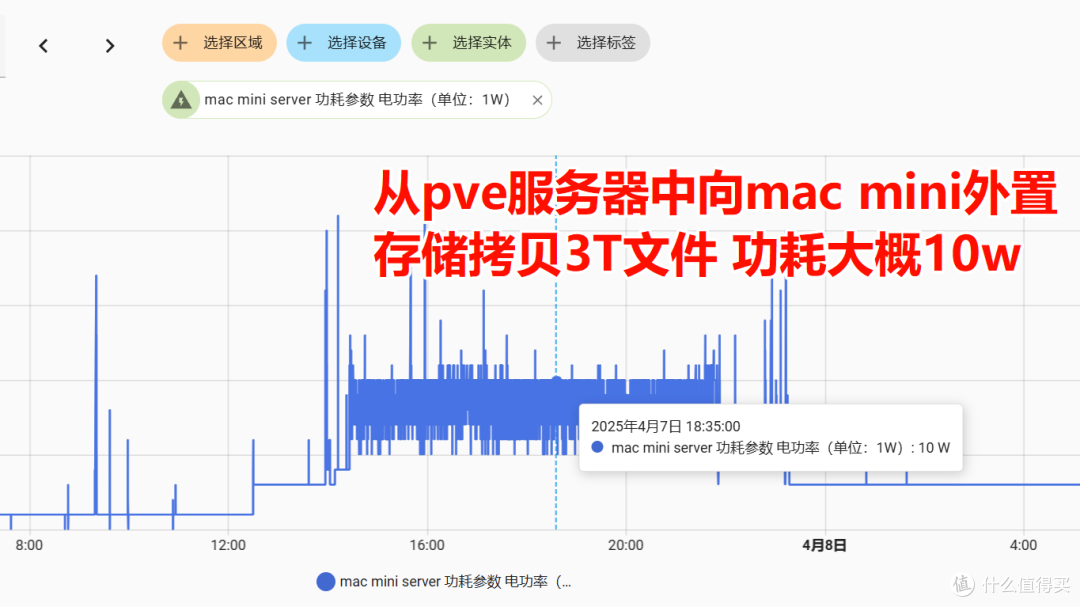Click 20:00 axis label
This screenshot has height=607, width=1080.
point(625,545)
